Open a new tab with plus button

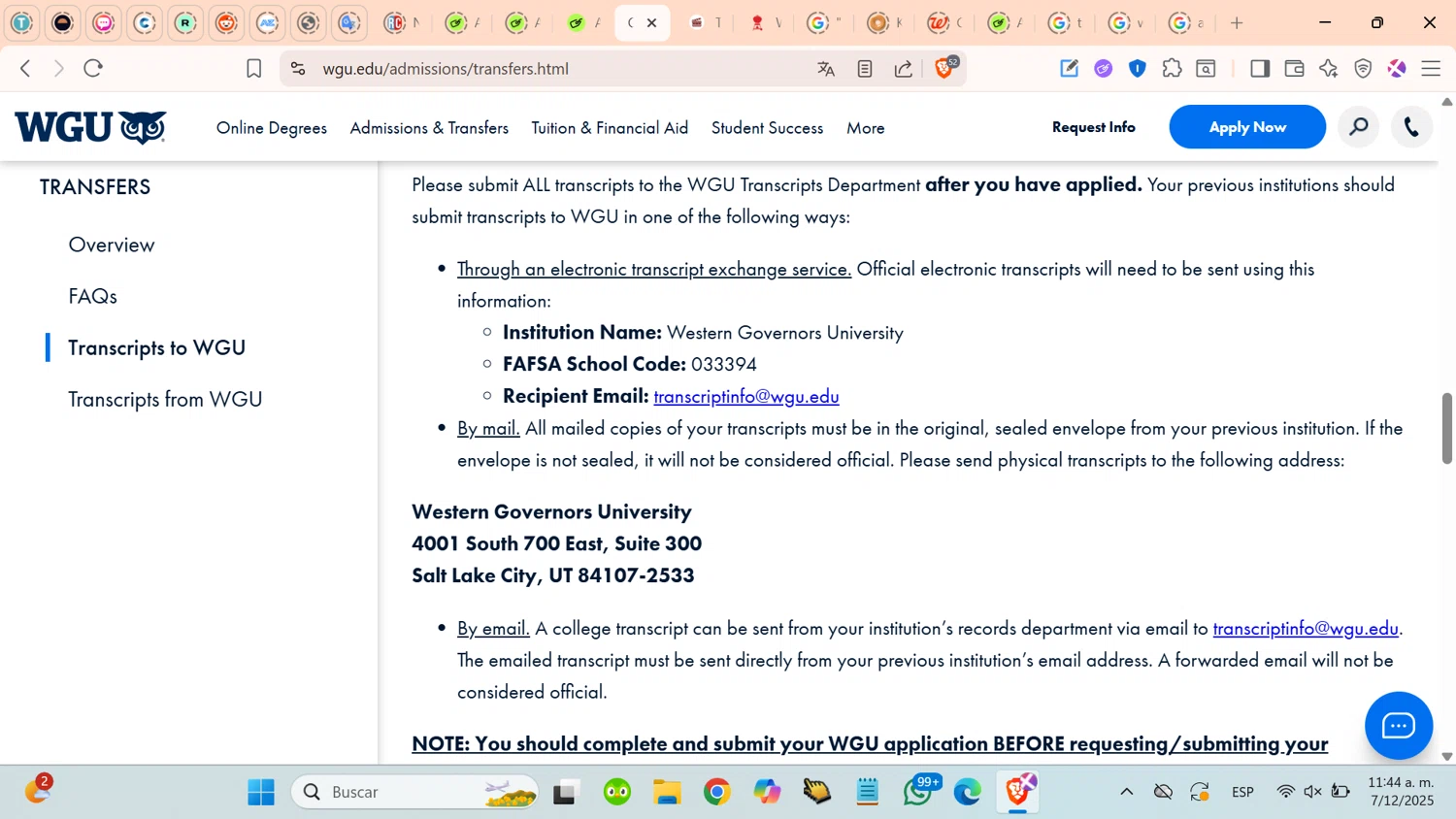click(1237, 22)
